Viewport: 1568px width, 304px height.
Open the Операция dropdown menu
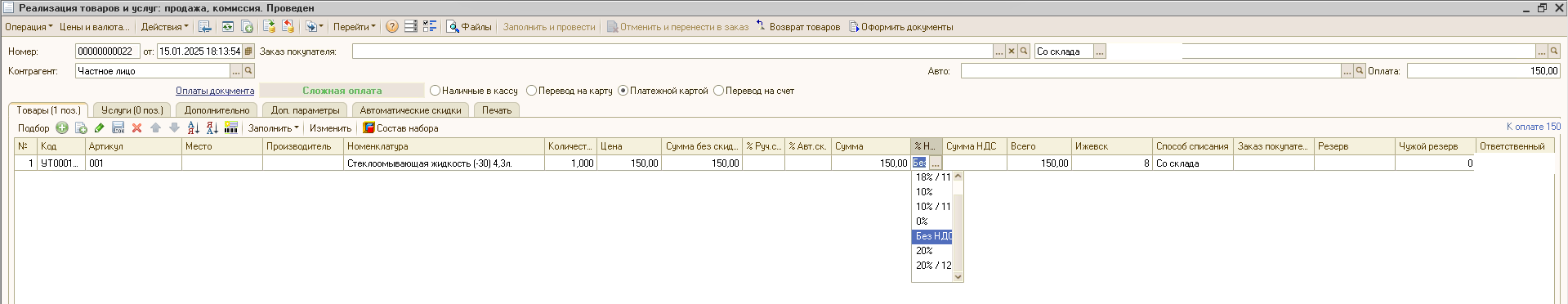pyautogui.click(x=29, y=27)
